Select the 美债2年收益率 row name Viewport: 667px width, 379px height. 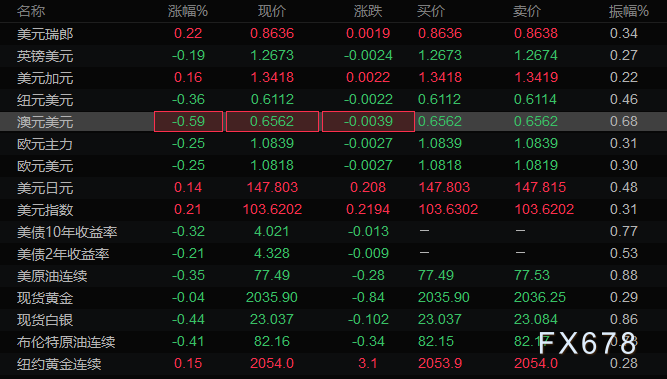point(63,254)
